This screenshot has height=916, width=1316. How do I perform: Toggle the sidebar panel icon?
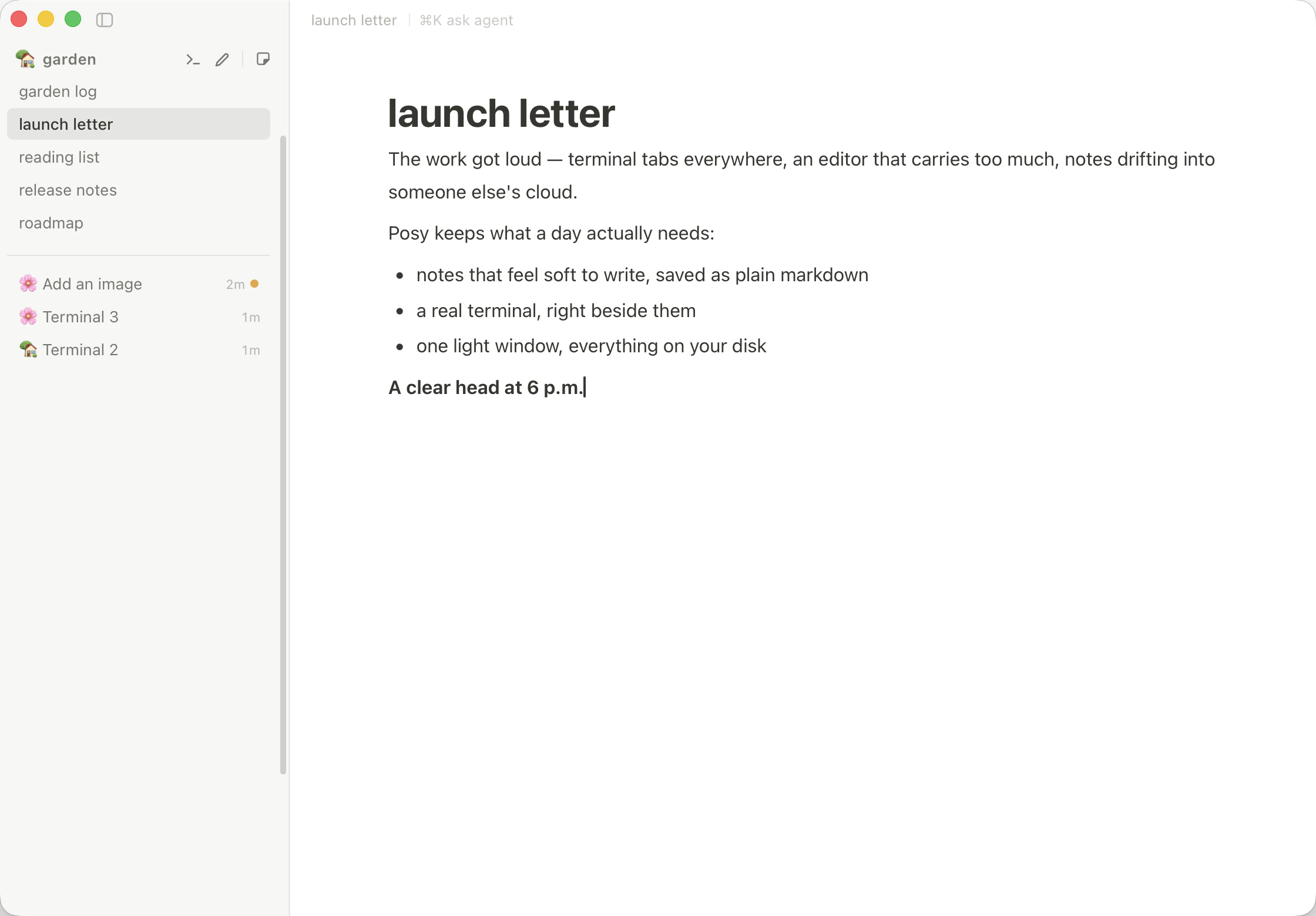coord(105,20)
